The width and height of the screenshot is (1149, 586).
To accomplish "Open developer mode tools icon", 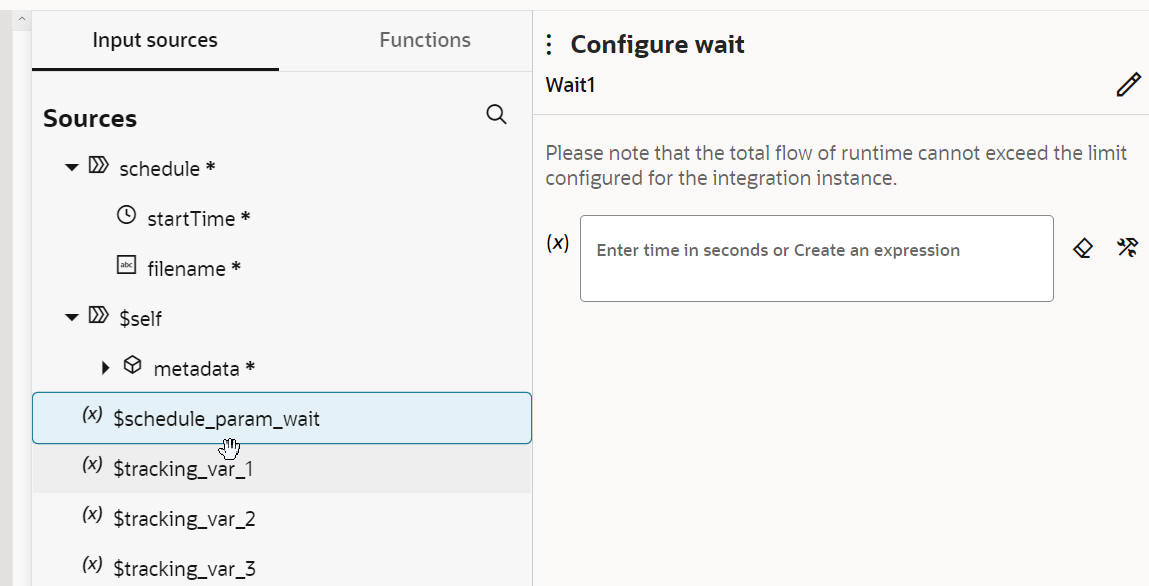I will click(1127, 248).
